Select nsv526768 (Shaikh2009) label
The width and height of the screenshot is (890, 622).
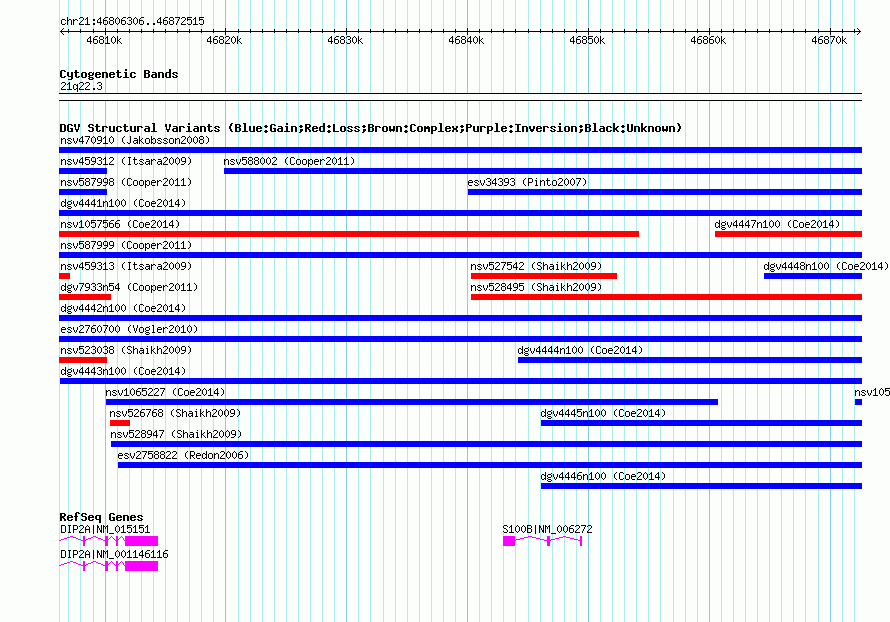point(175,413)
